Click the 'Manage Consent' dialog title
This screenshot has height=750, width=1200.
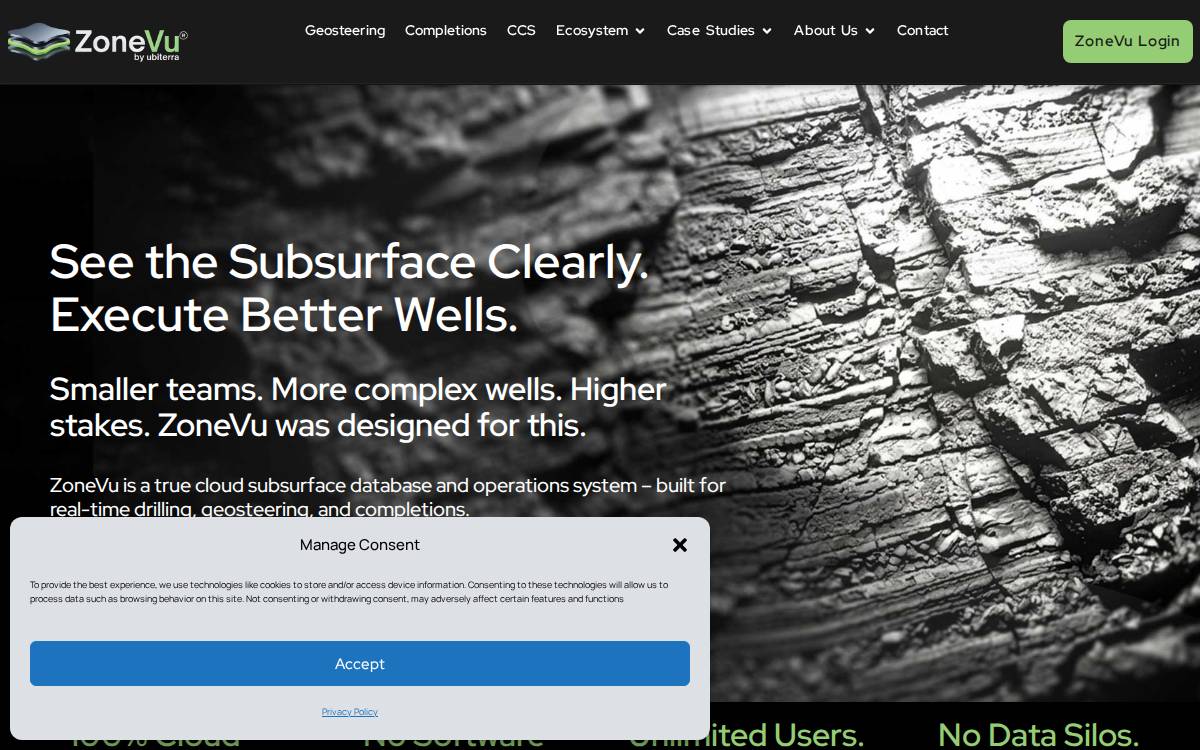coord(360,545)
